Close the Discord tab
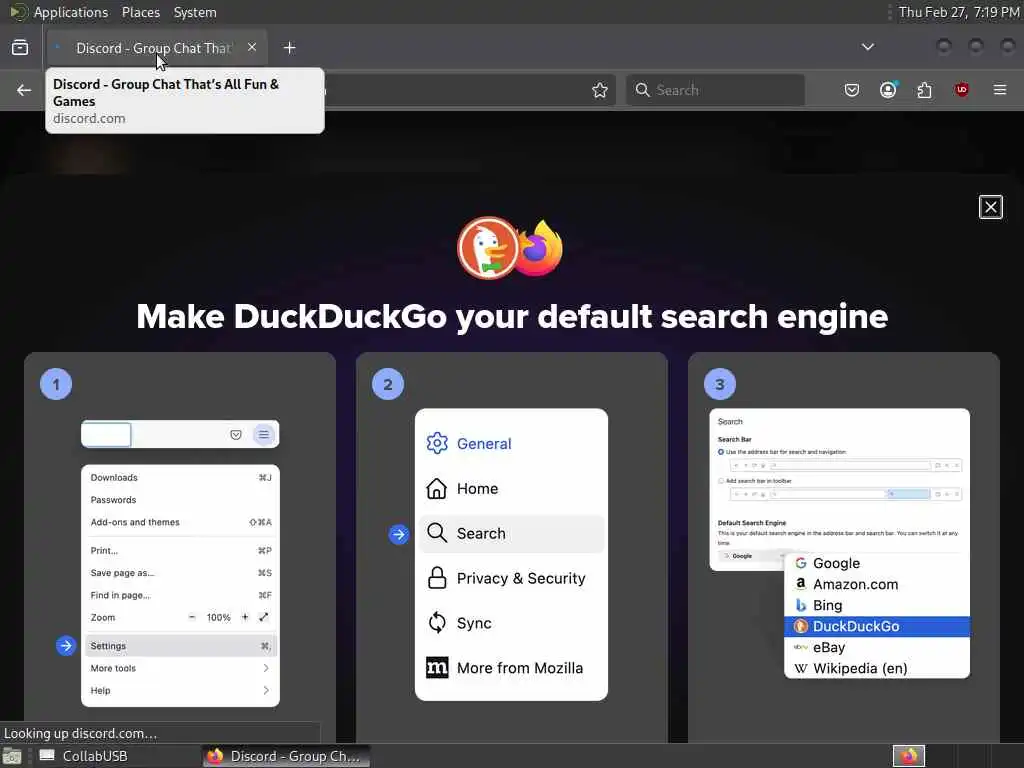 click(x=252, y=47)
